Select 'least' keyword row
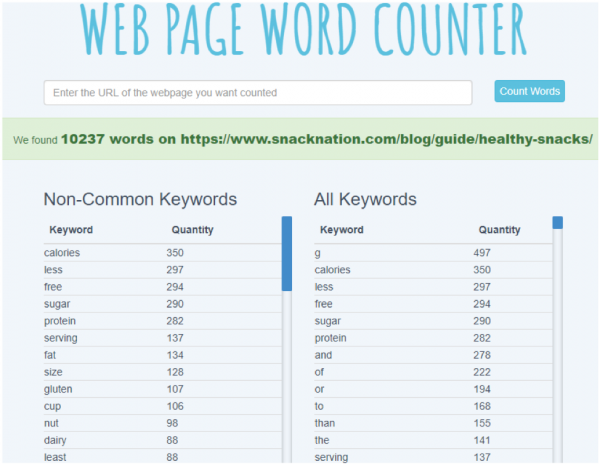This screenshot has width=600, height=464. 163,456
